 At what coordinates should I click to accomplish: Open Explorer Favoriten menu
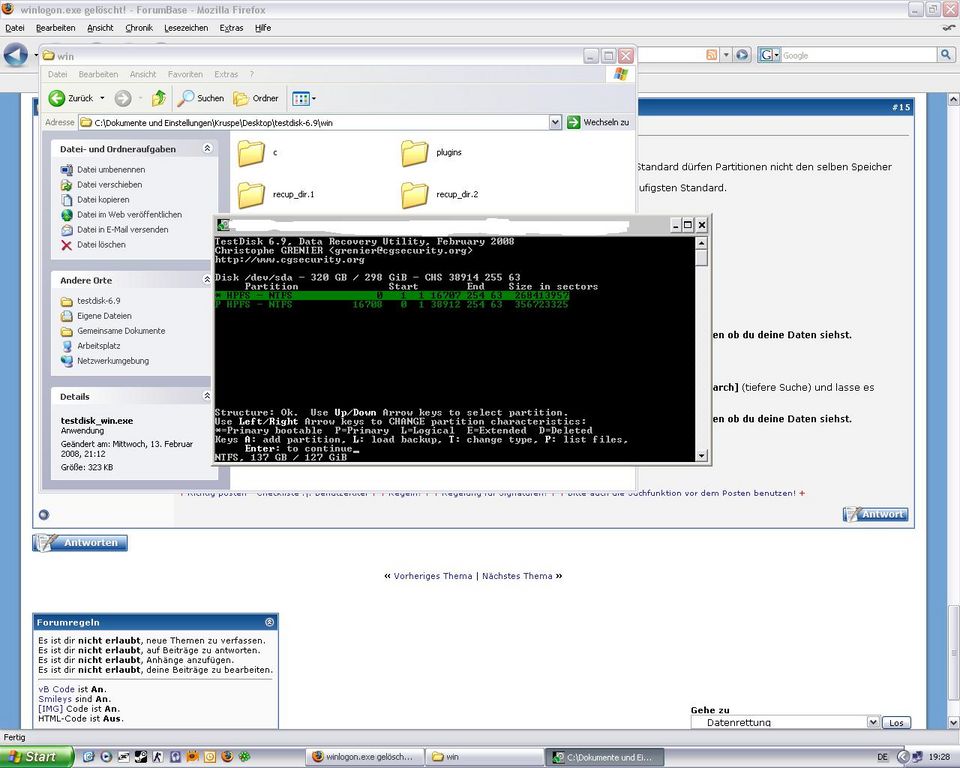point(185,74)
